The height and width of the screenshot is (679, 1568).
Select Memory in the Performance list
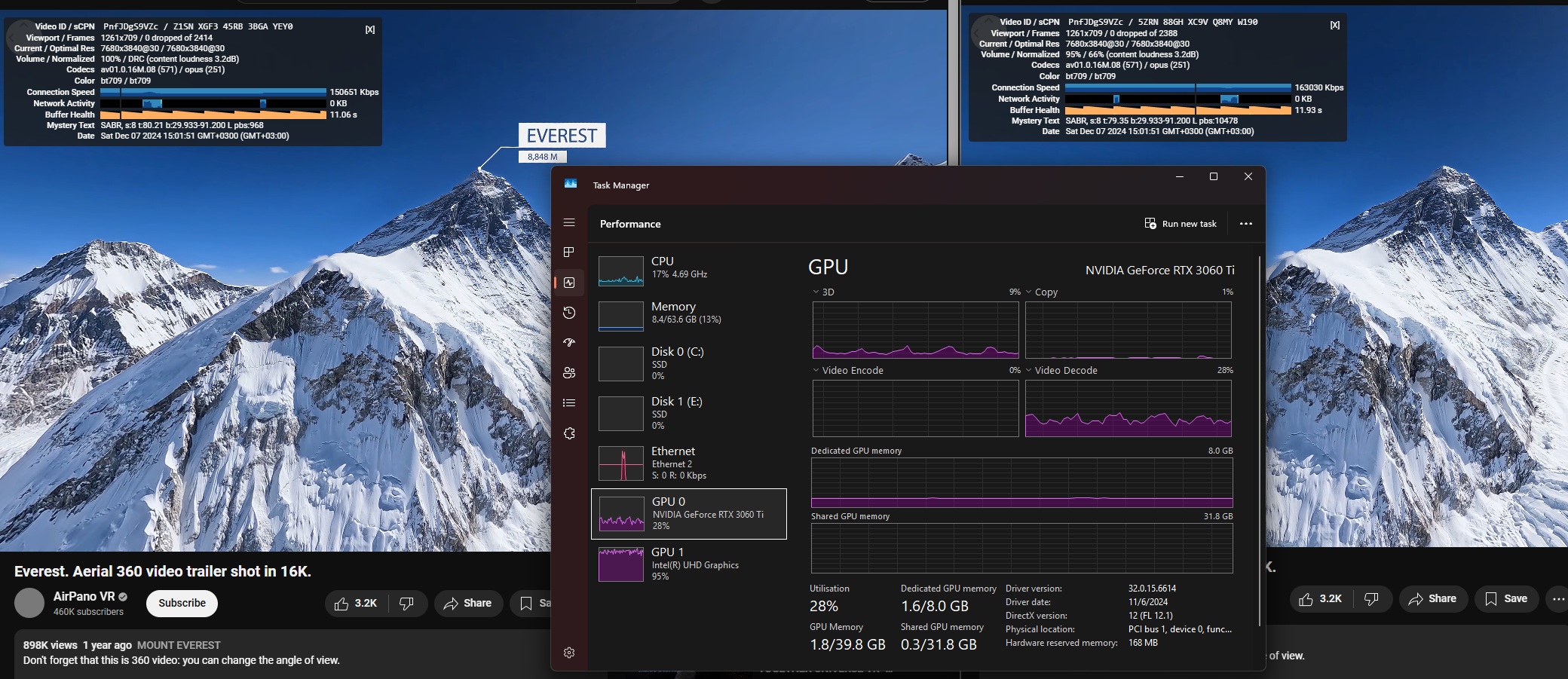point(689,315)
